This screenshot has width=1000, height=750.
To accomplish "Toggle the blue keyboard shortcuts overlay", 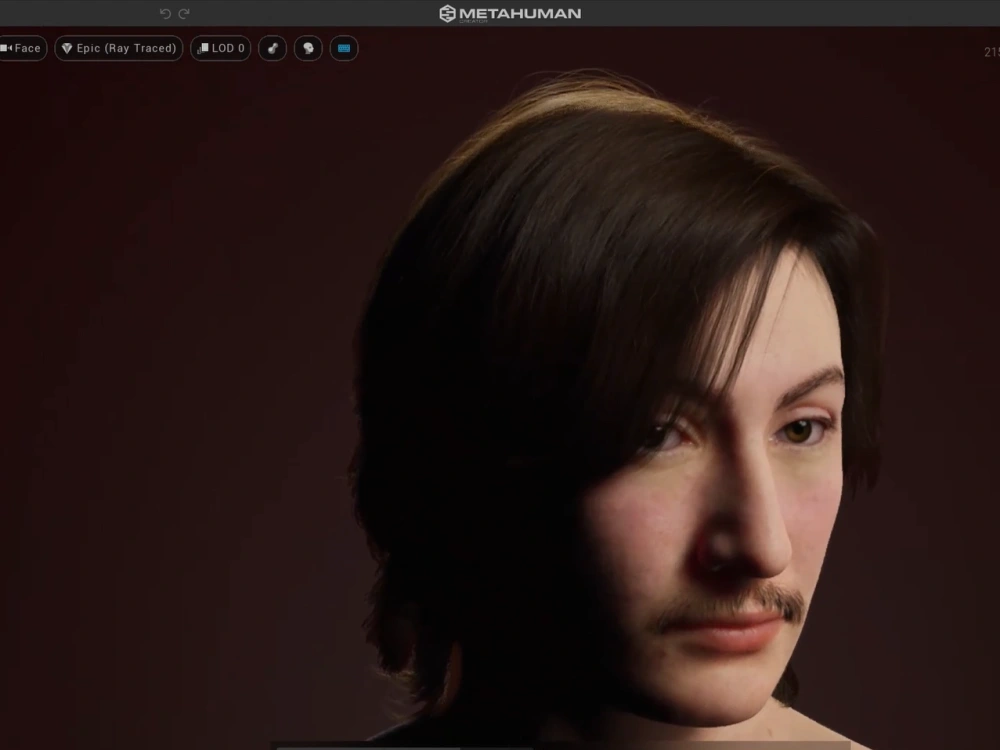I will click(344, 48).
